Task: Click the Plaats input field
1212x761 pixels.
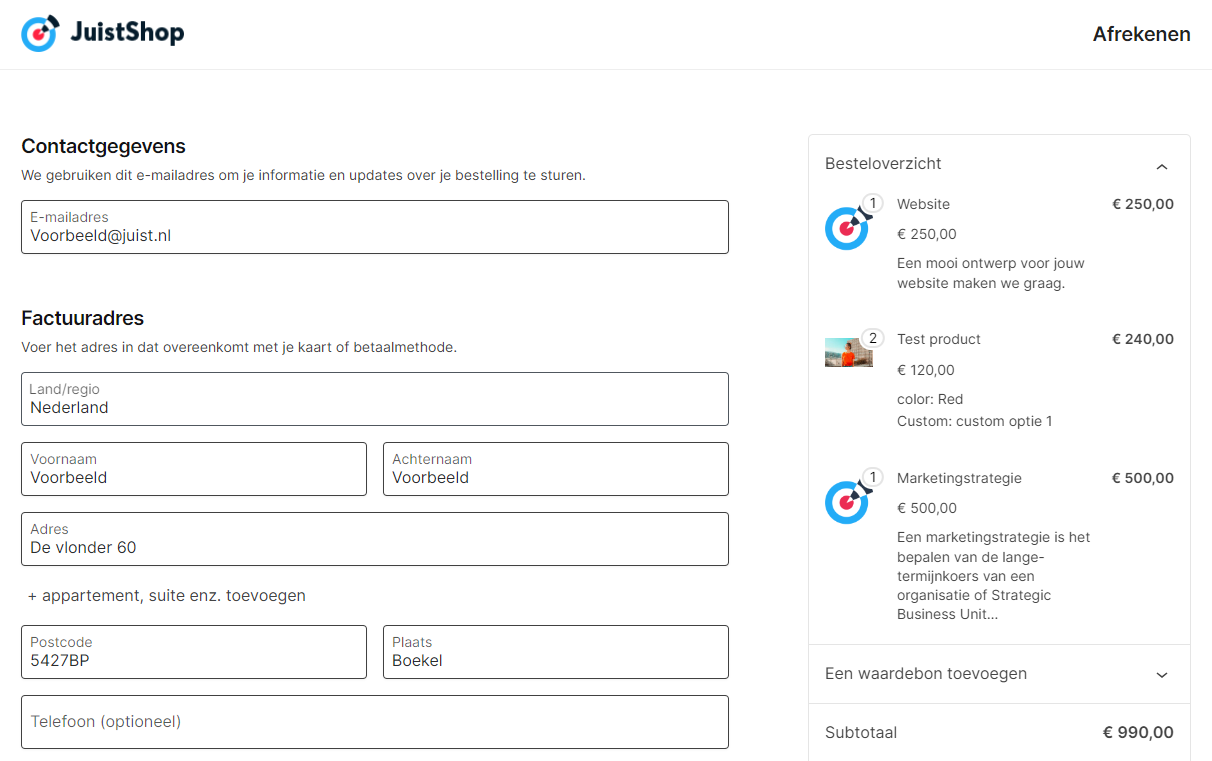Action: pos(555,652)
